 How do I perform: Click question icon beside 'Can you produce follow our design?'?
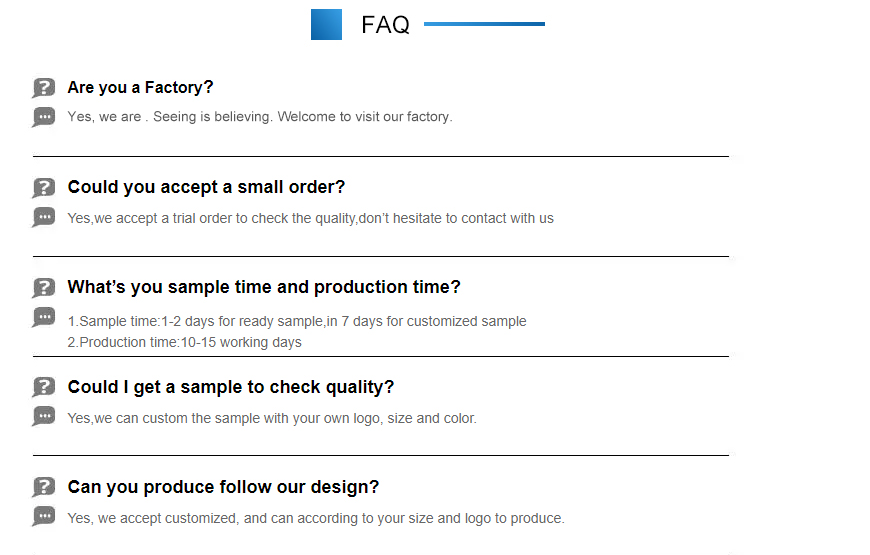click(44, 487)
